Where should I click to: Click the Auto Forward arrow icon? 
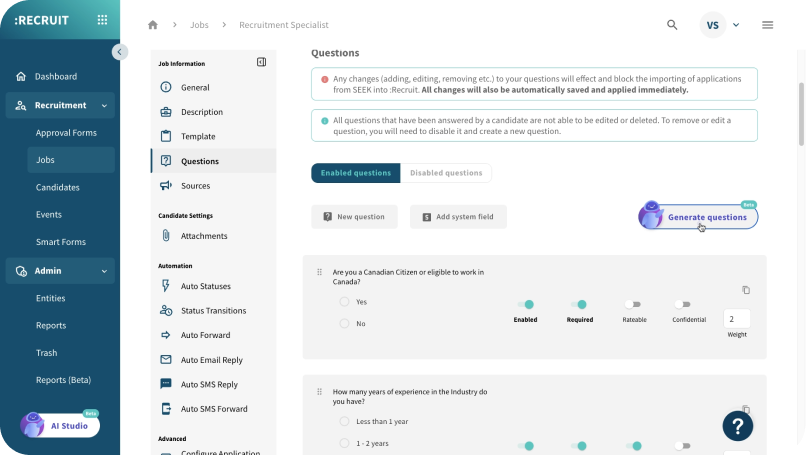coord(166,335)
